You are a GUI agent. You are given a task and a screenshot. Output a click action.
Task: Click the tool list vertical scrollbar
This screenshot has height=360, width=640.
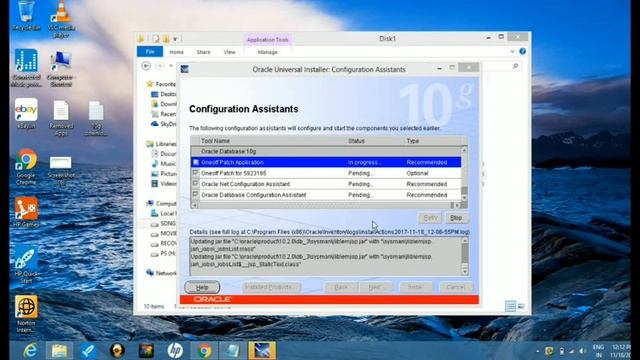click(464, 173)
